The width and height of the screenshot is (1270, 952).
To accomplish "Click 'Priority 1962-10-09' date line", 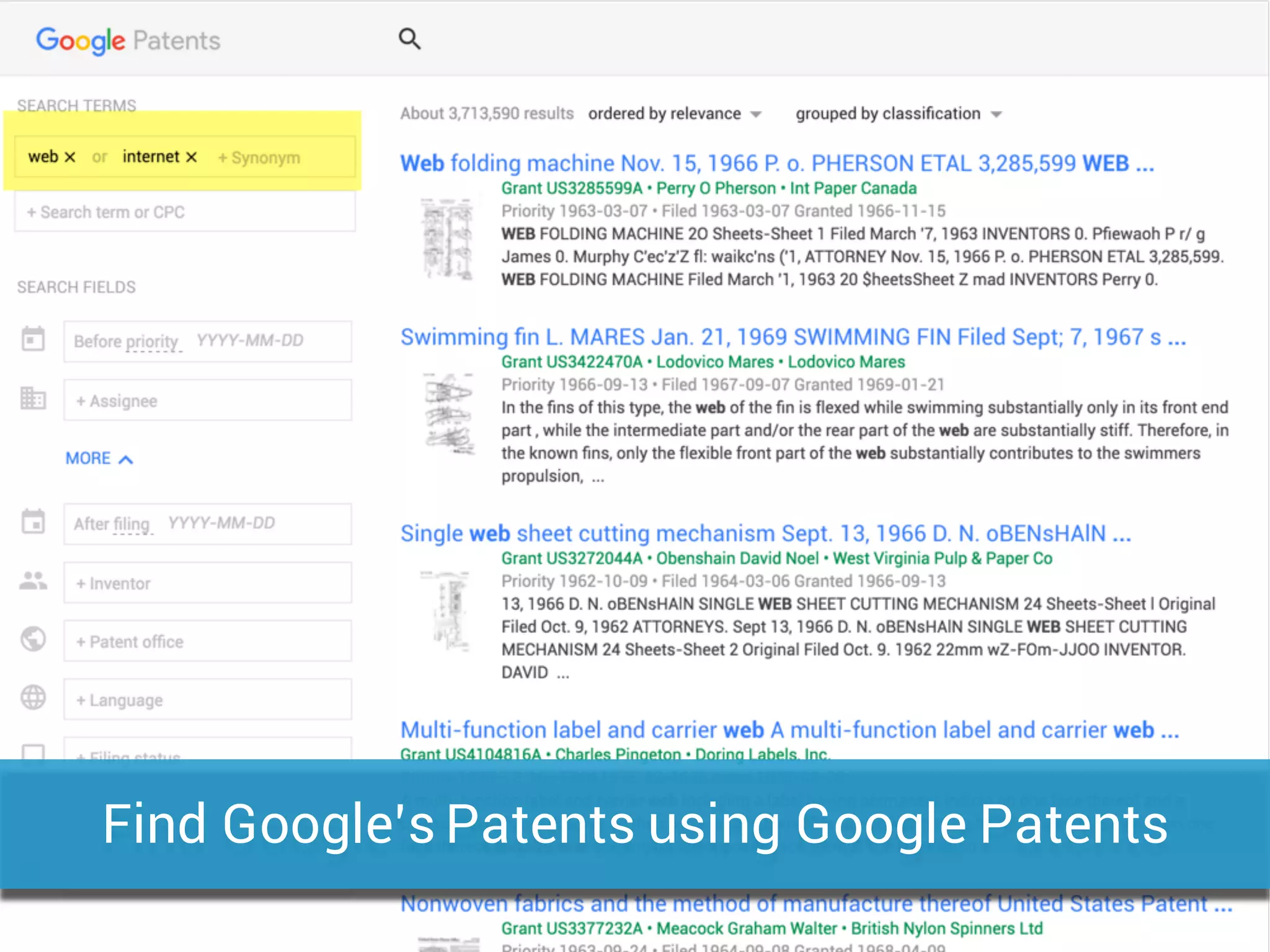I will pos(724,581).
